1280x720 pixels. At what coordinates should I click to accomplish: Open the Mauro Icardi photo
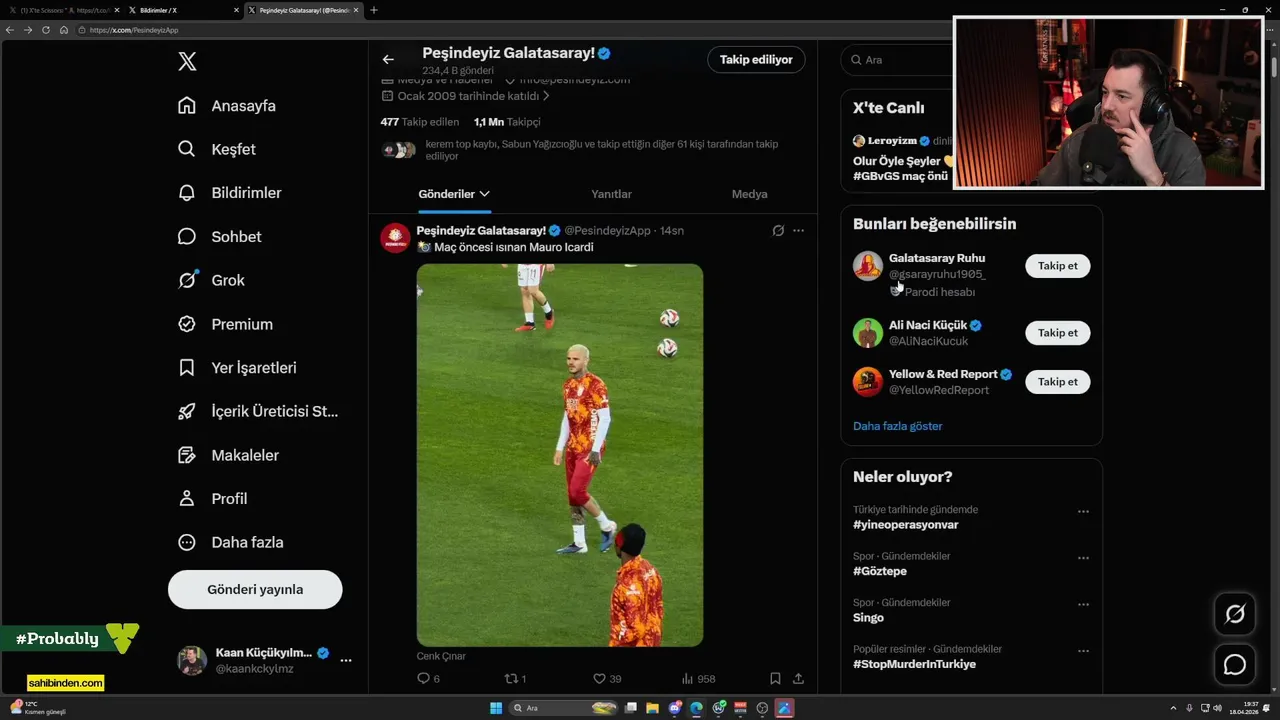point(560,455)
